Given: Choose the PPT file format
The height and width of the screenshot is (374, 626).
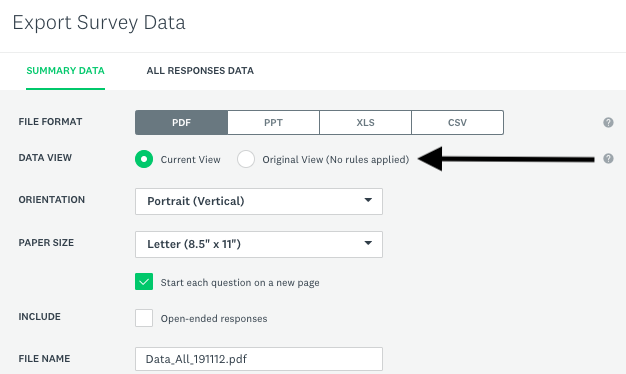Looking at the screenshot, I should [x=273, y=123].
